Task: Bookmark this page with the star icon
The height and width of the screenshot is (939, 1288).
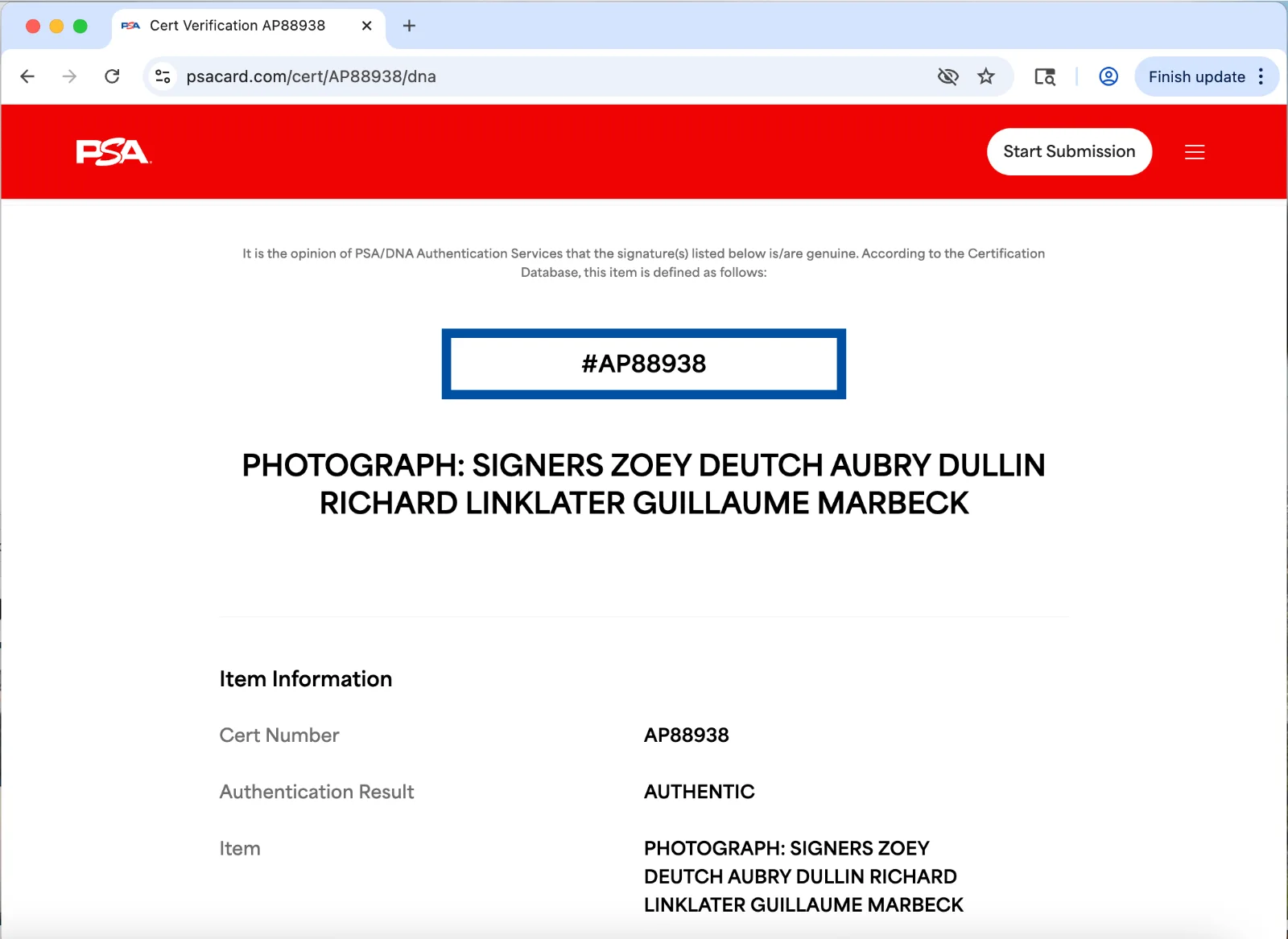Action: (986, 76)
